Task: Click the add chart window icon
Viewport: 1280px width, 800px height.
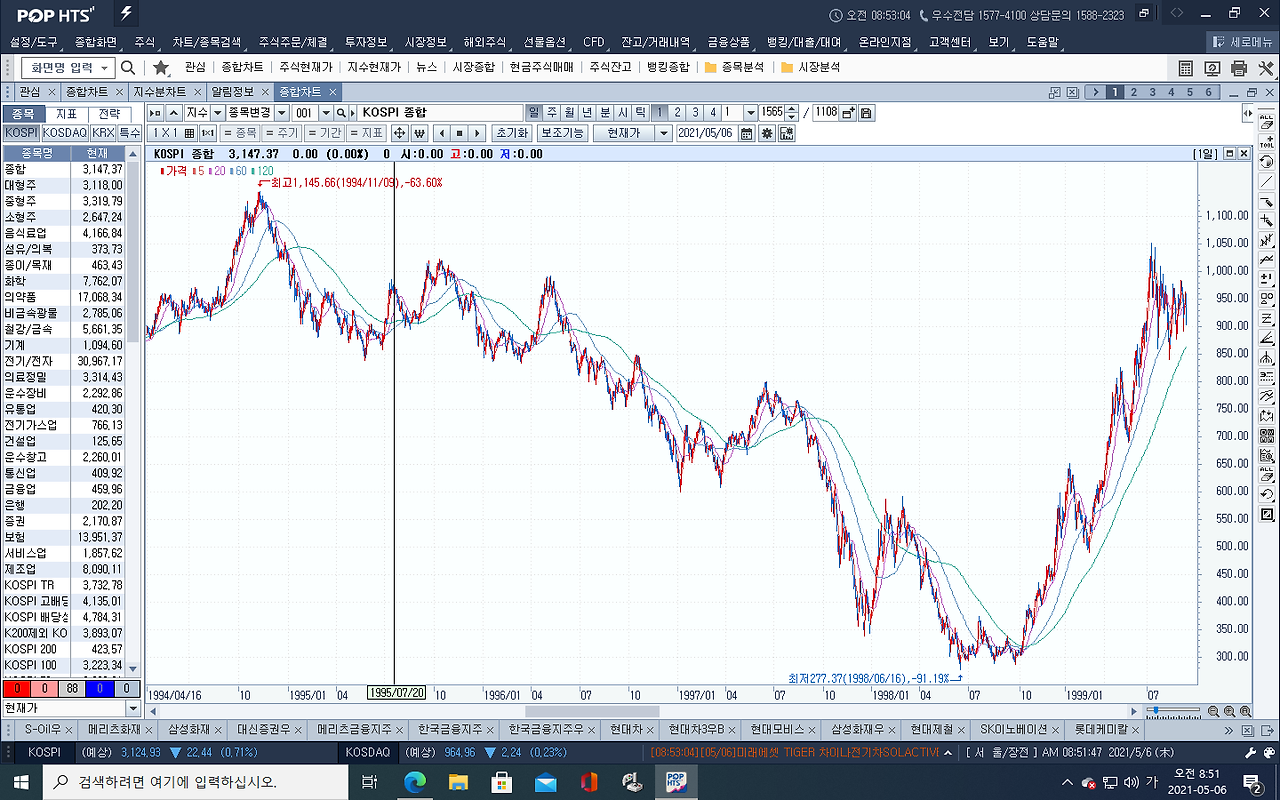Action: coord(848,113)
